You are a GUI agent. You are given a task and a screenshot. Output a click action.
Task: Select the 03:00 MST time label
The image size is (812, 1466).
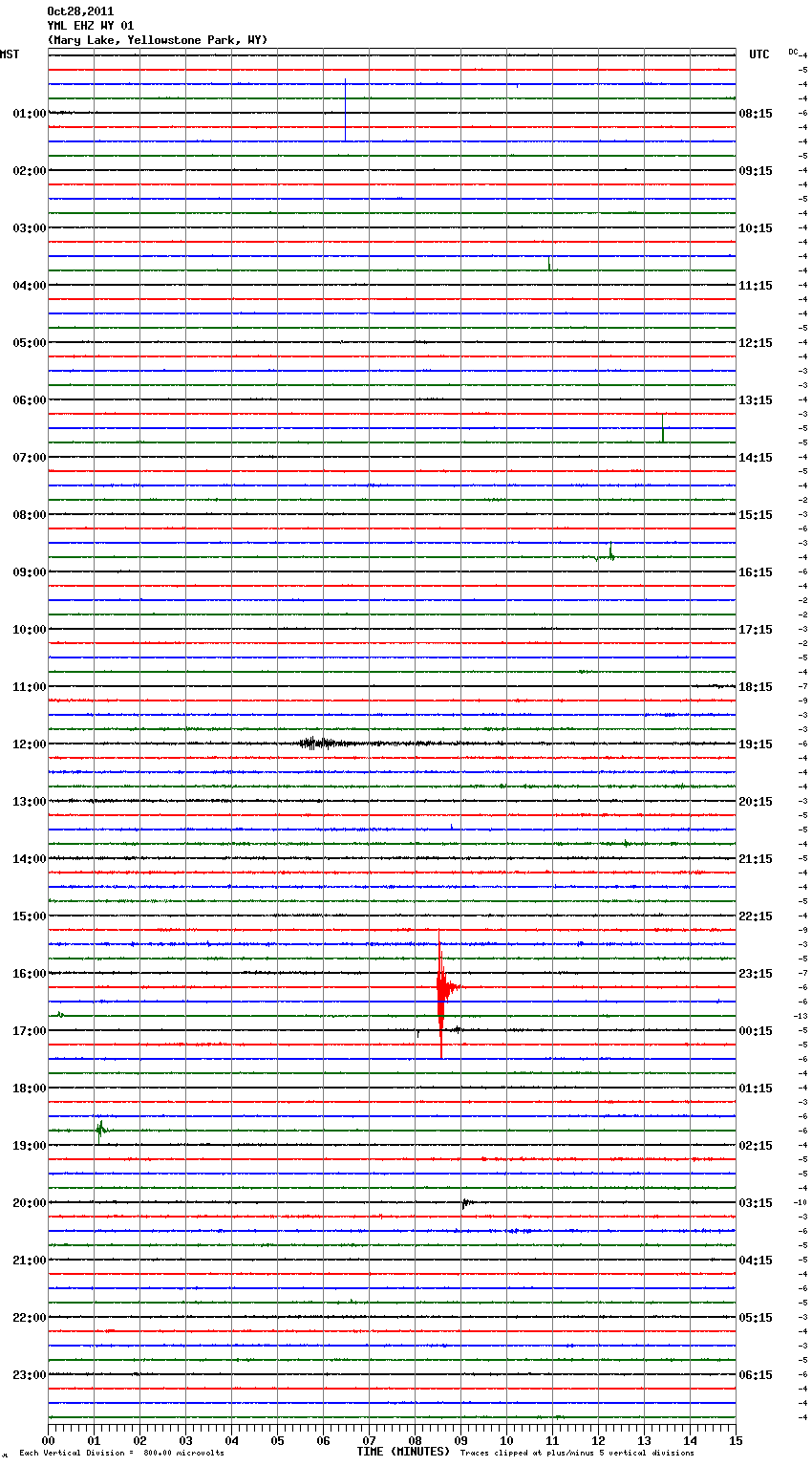point(30,228)
